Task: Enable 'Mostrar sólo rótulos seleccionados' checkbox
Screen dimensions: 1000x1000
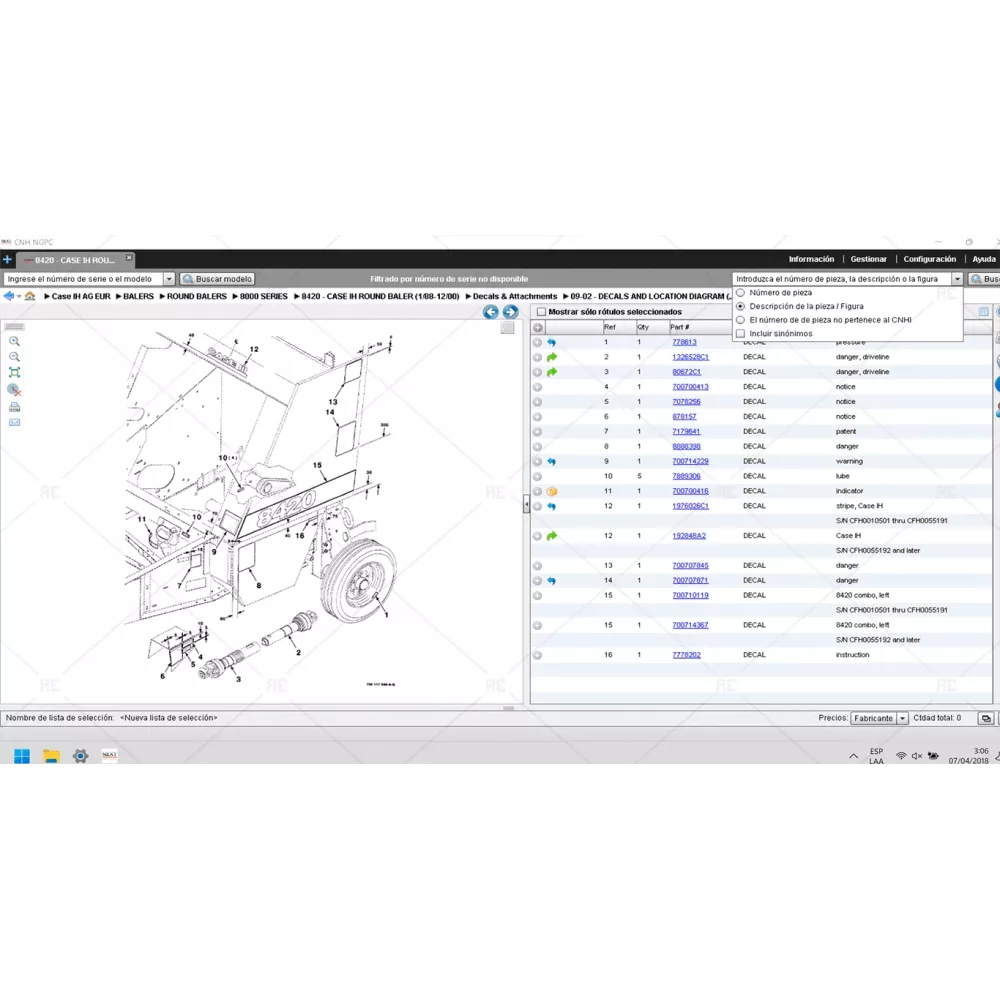Action: [541, 312]
